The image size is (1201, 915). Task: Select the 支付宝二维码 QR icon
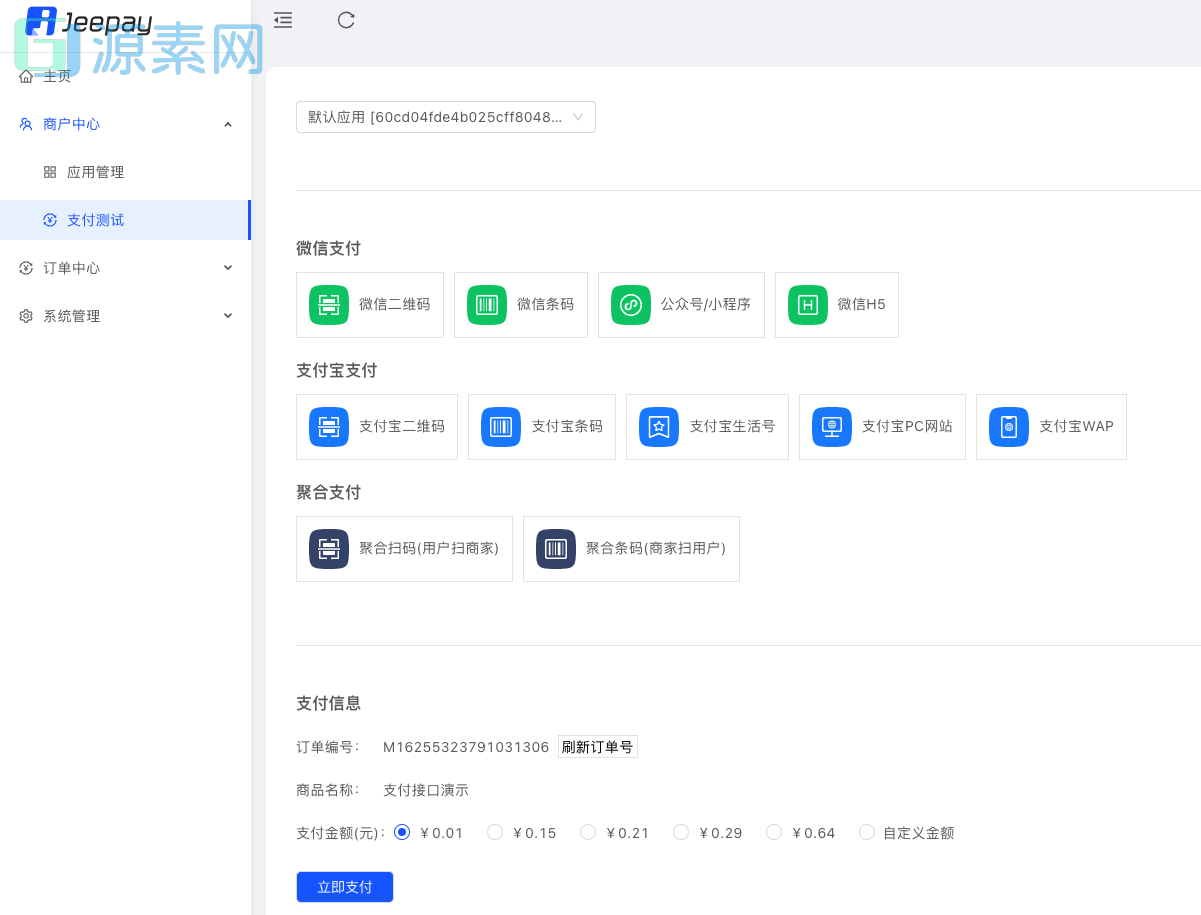pyautogui.click(x=328, y=427)
